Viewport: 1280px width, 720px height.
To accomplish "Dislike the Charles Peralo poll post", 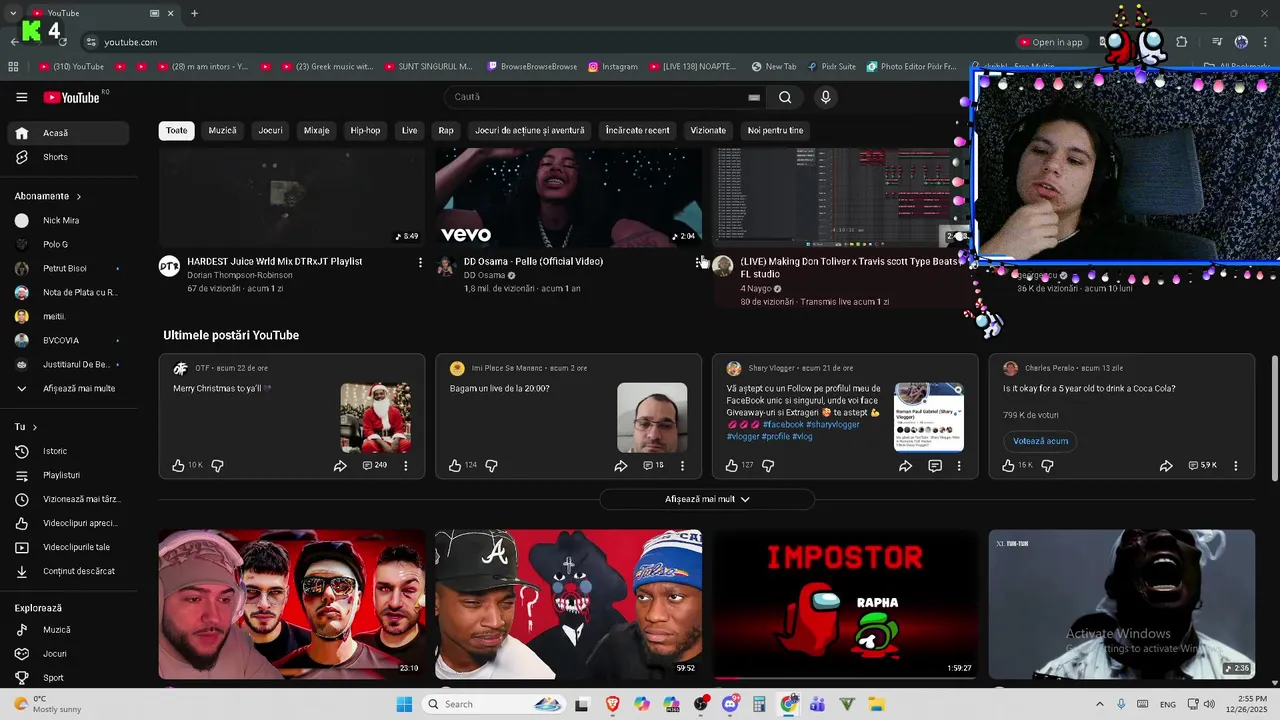I will [x=1047, y=465].
